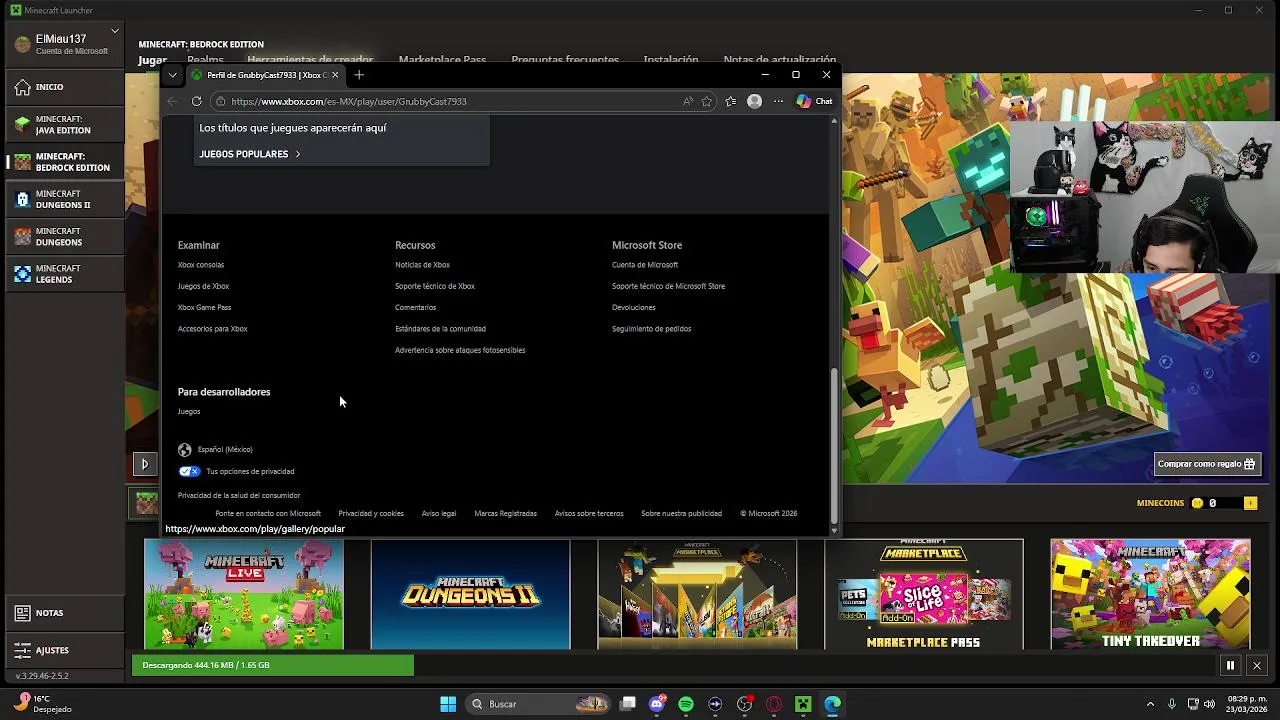Open Task View on the taskbar
Viewport: 1280px width, 720px height.
[x=628, y=704]
